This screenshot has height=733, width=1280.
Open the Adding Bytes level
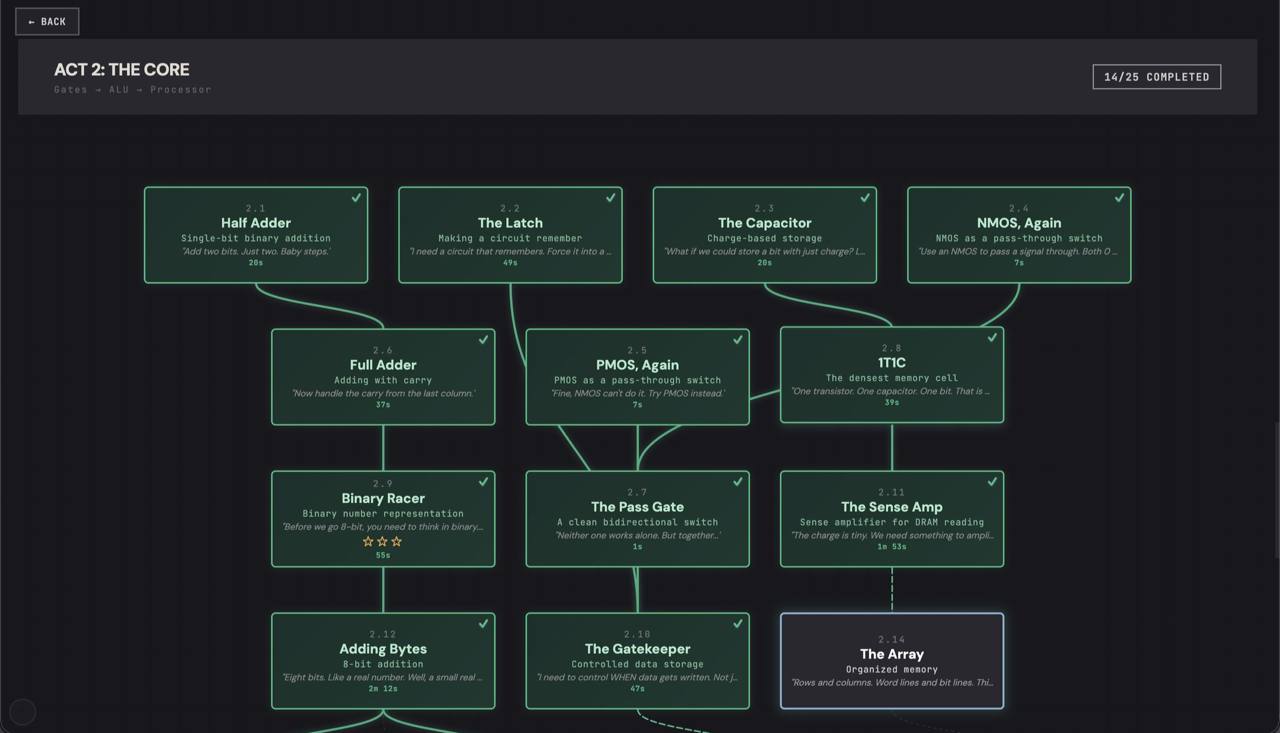point(383,661)
